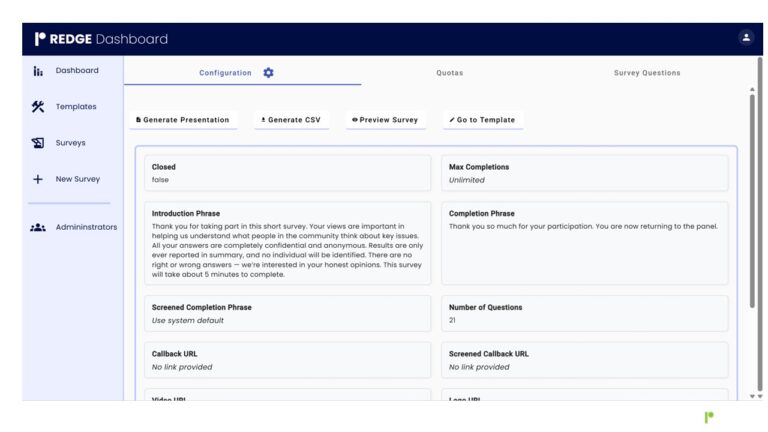Screen dimensions: 768x432
Task: Click the New Survey plus icon
Action: pos(38,180)
